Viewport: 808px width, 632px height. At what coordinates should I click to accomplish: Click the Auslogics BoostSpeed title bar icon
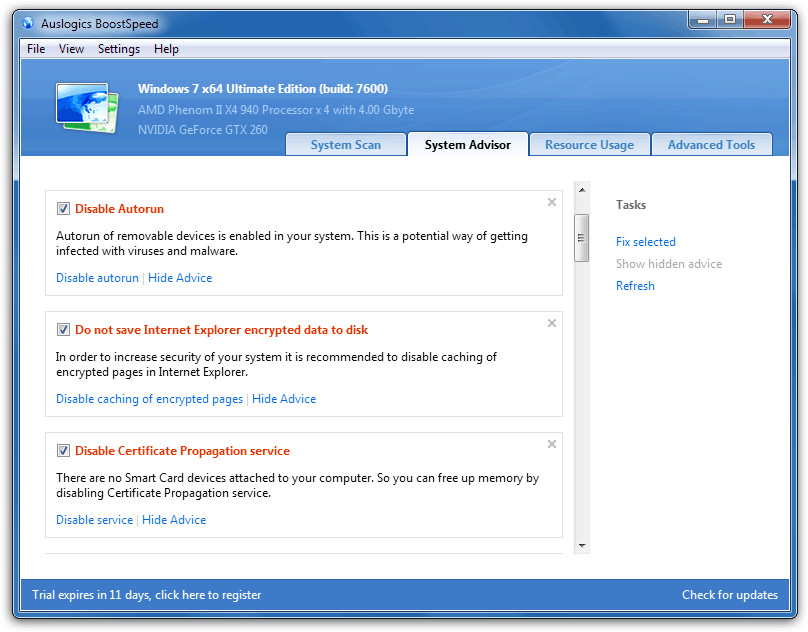(28, 23)
